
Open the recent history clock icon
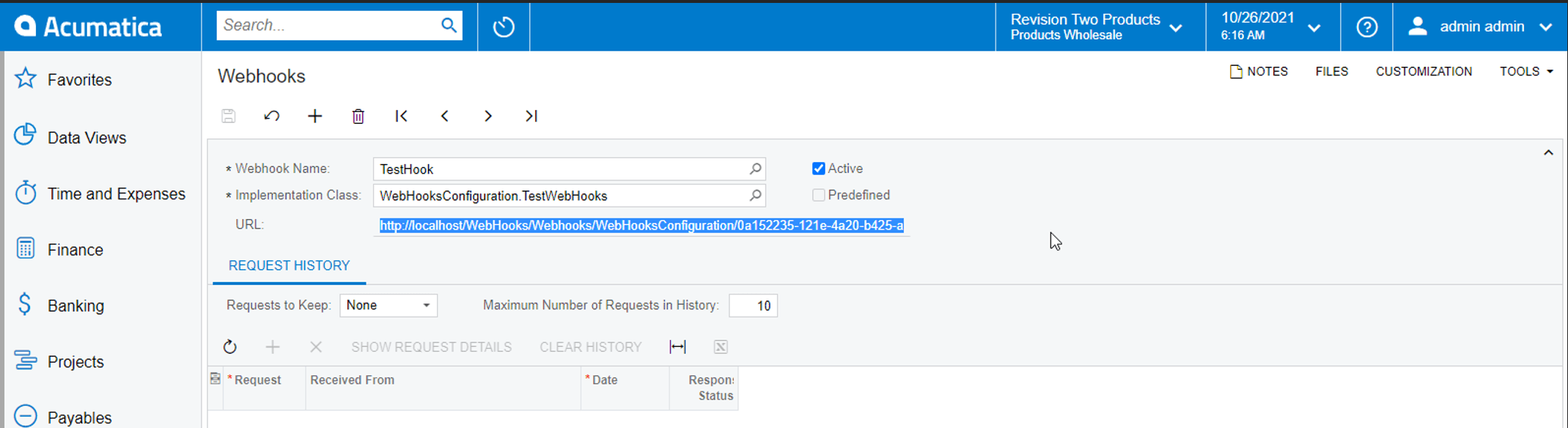504,27
